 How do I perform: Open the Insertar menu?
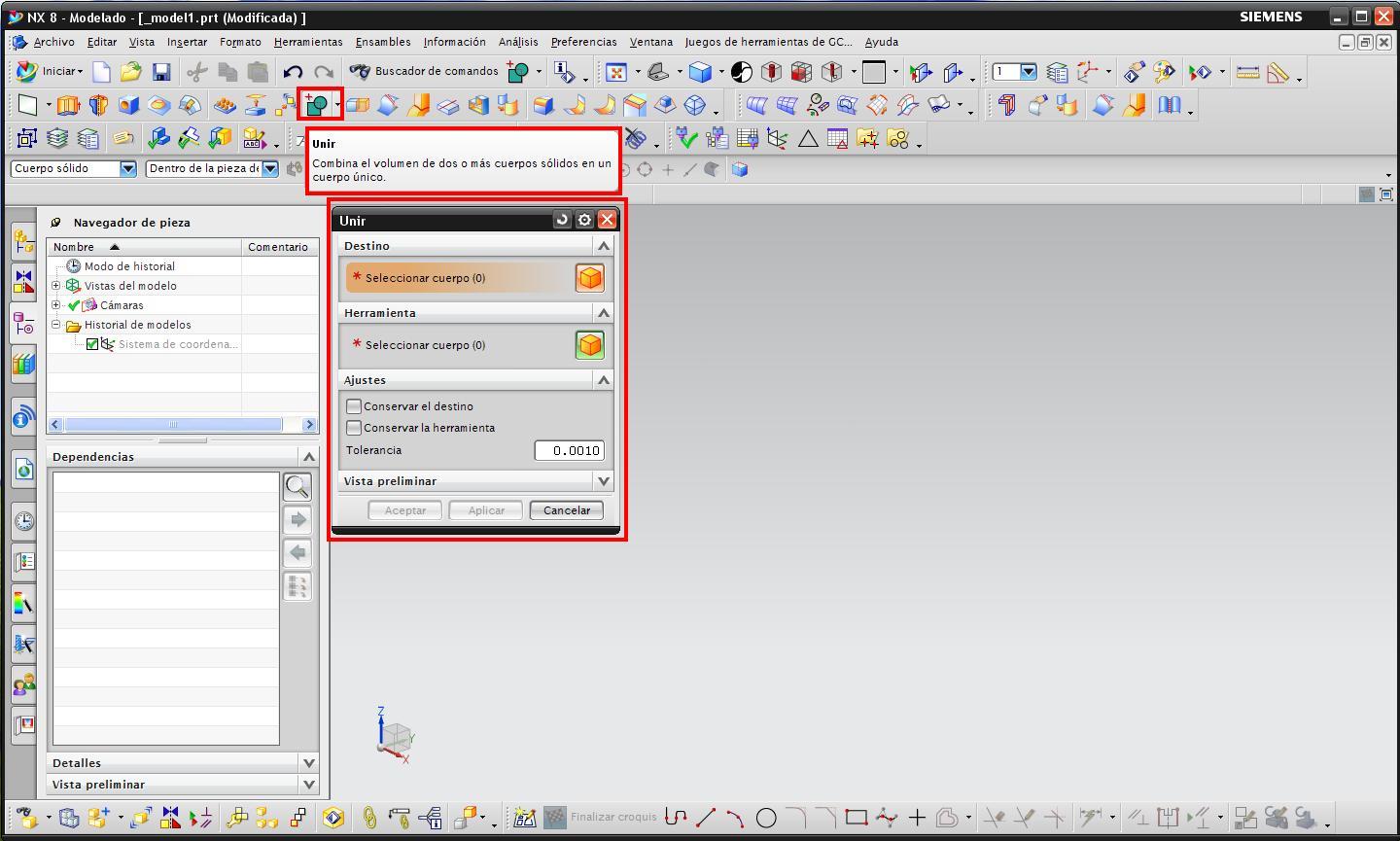187,42
